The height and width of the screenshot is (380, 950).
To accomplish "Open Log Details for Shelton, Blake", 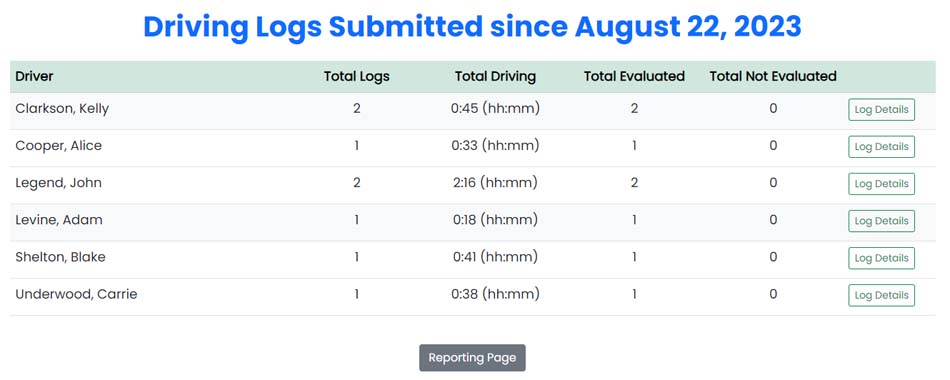I will point(881,258).
